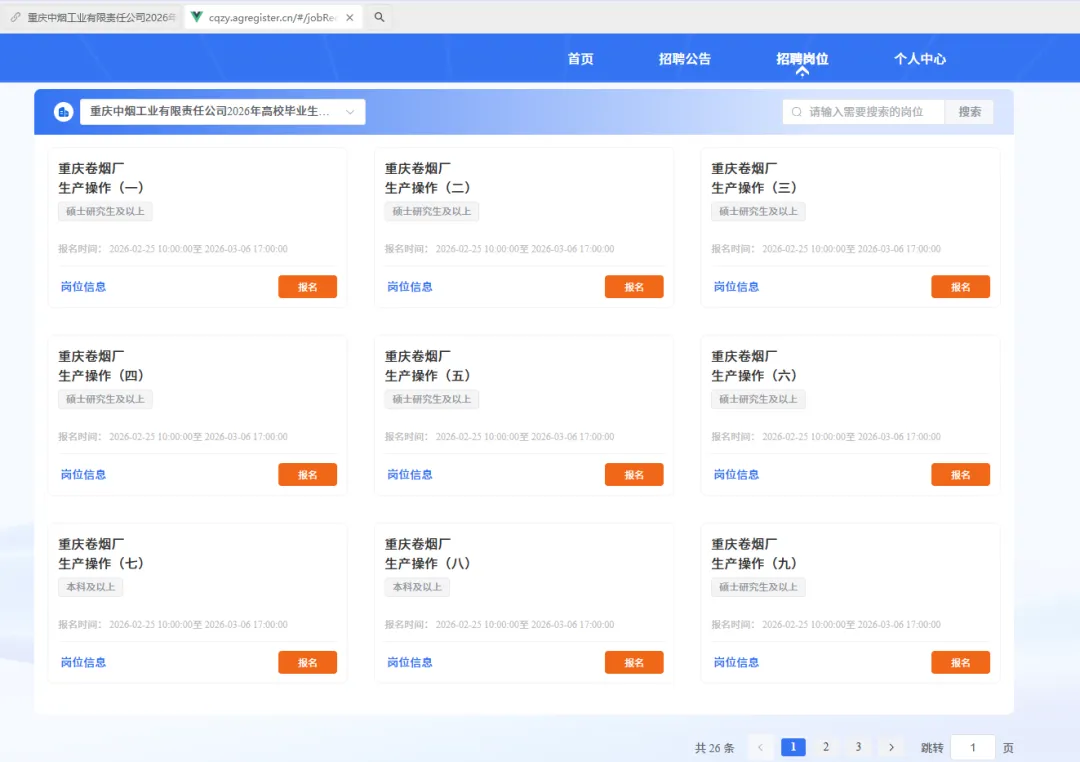Go to page 3 in pagination
This screenshot has height=762, width=1080.
[x=858, y=748]
